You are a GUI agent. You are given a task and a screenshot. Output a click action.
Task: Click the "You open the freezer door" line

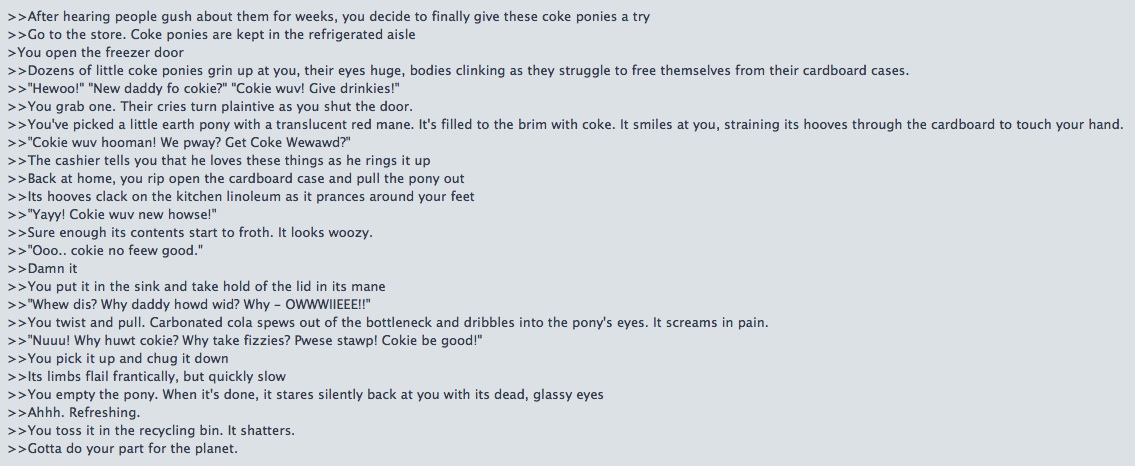coord(96,52)
